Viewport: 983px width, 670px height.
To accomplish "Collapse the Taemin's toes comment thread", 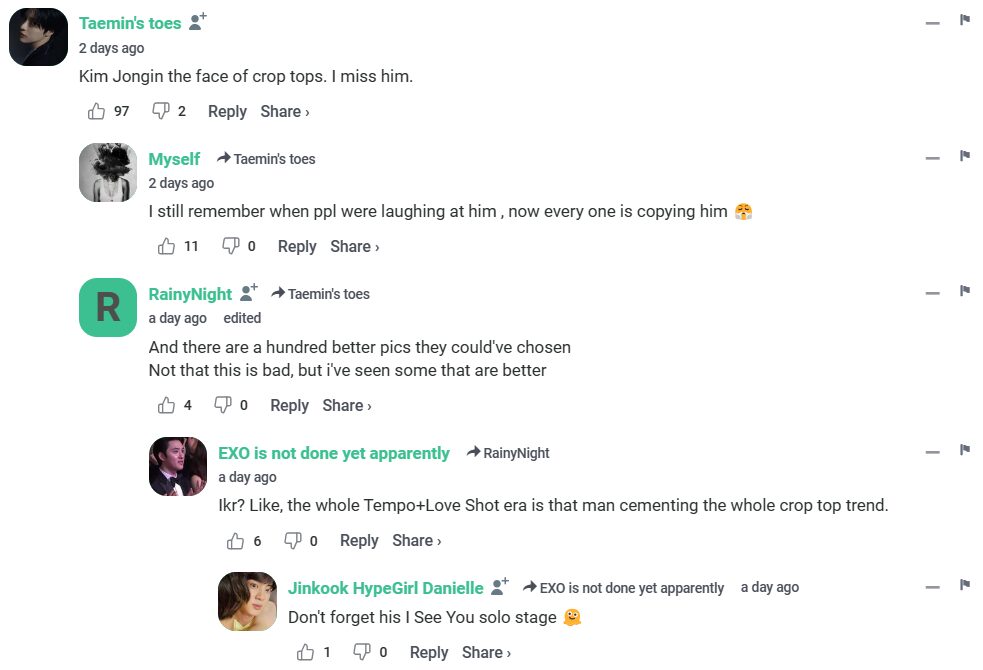I will (932, 22).
